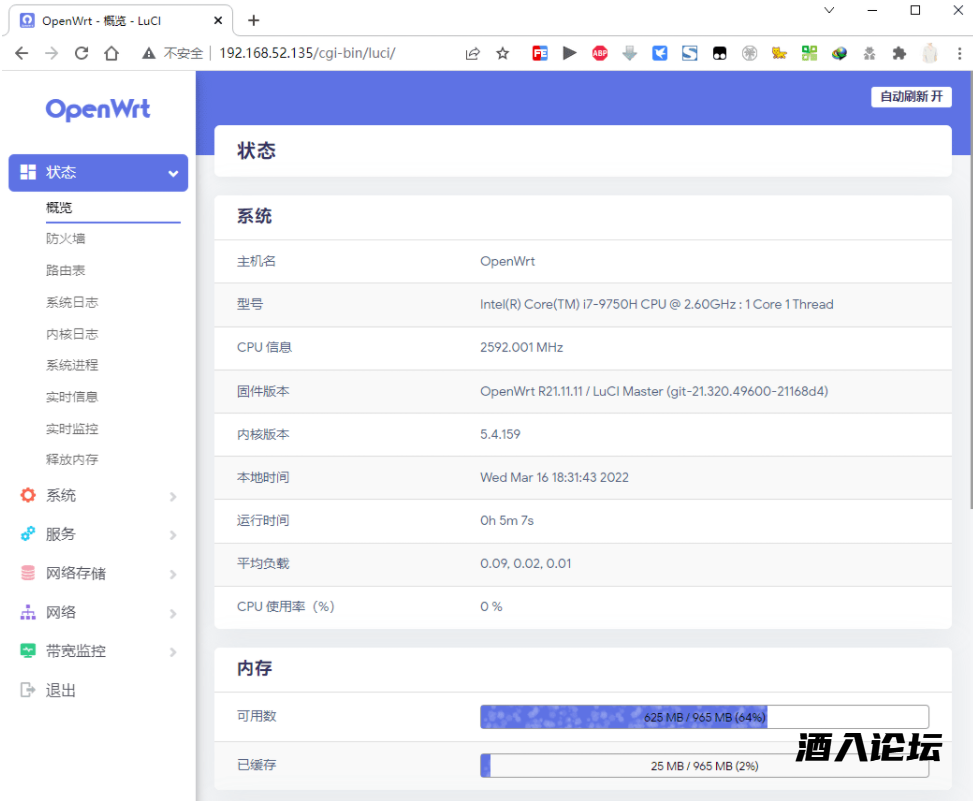Click the browser forward arrow
Viewport: 973px width, 801px height.
pyautogui.click(x=52, y=53)
